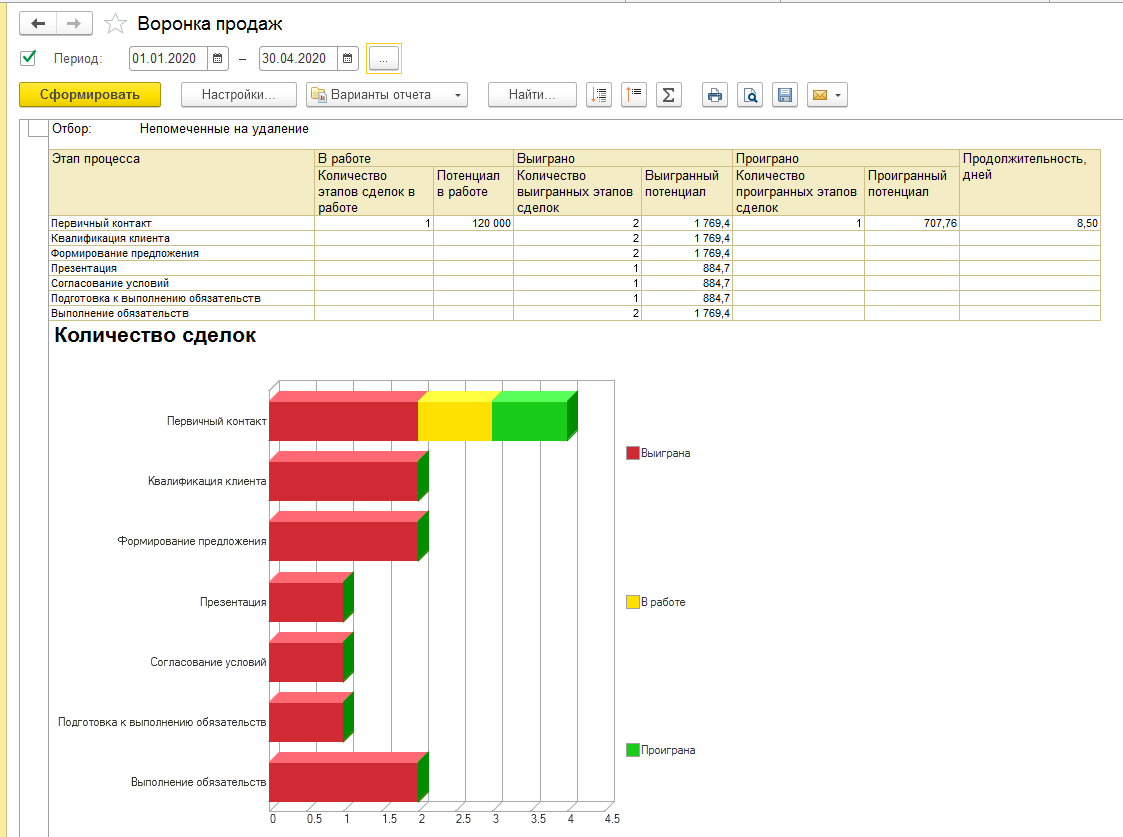Open the email send dropdown arrow
The height and width of the screenshot is (837, 1123).
click(x=837, y=95)
